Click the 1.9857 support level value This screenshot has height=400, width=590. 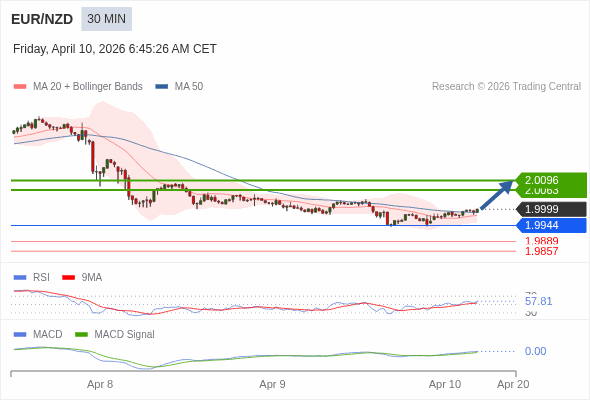pyautogui.click(x=541, y=251)
